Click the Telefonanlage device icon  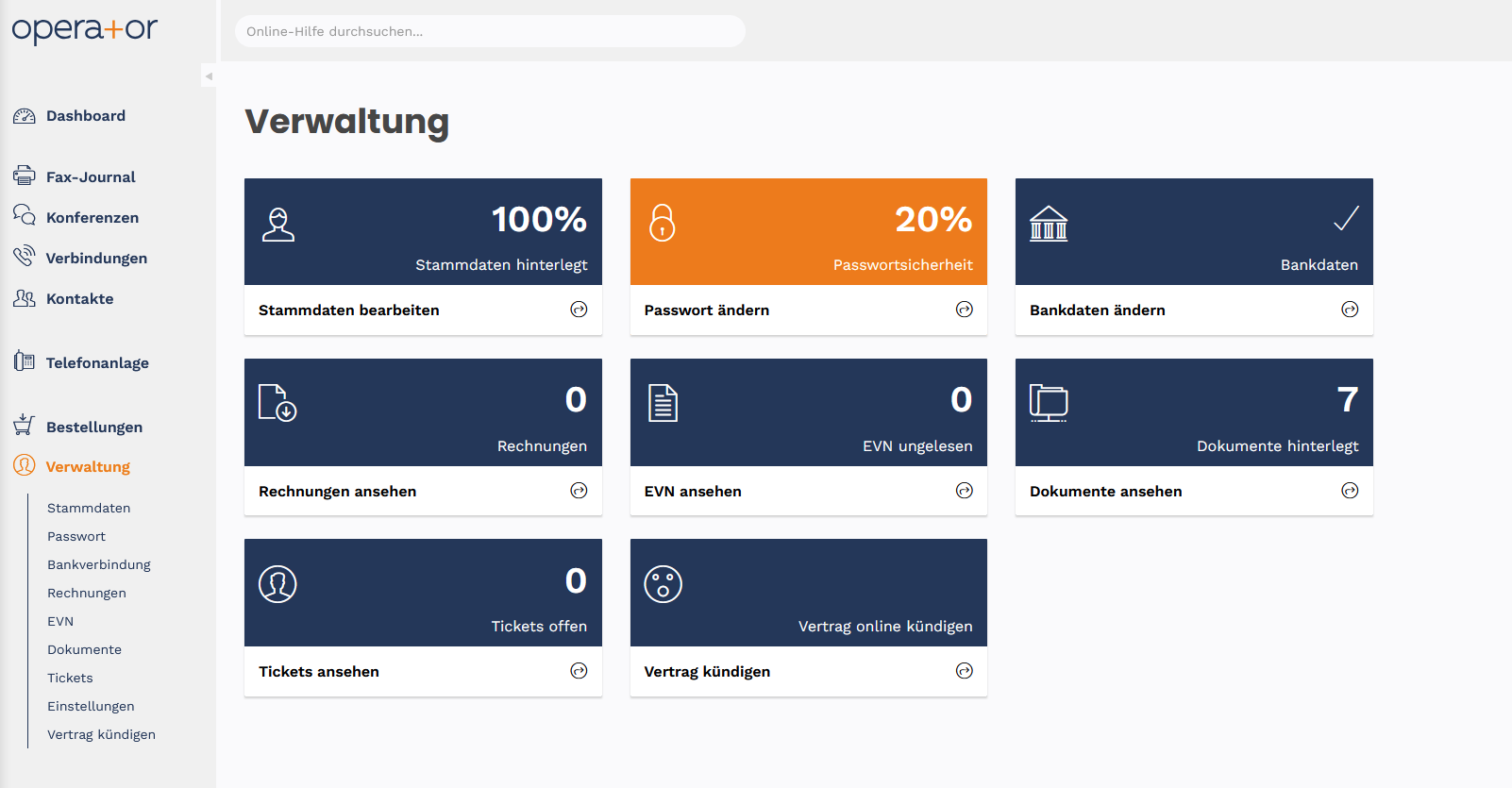(x=24, y=361)
